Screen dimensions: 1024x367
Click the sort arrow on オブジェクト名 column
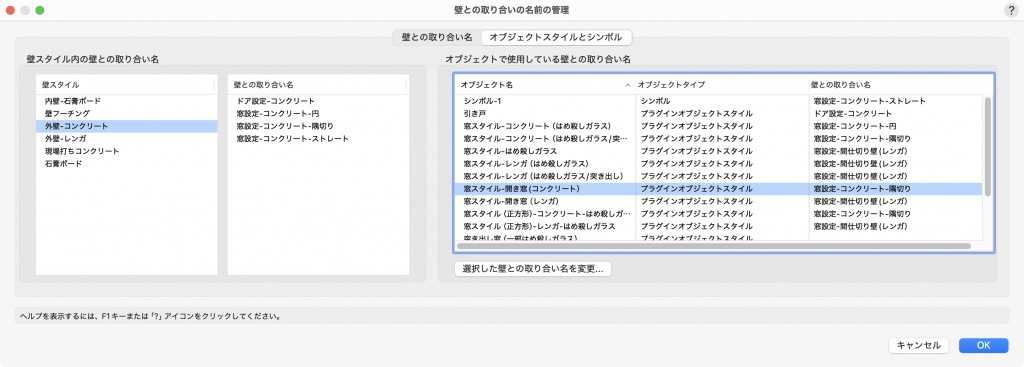(628, 85)
